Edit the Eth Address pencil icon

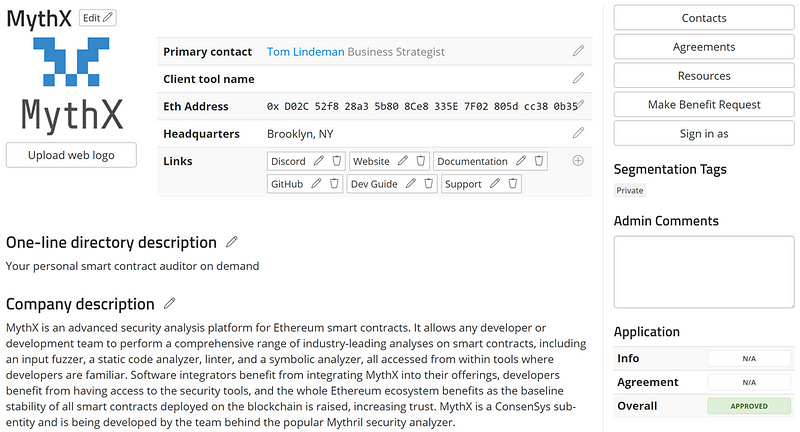(x=581, y=104)
